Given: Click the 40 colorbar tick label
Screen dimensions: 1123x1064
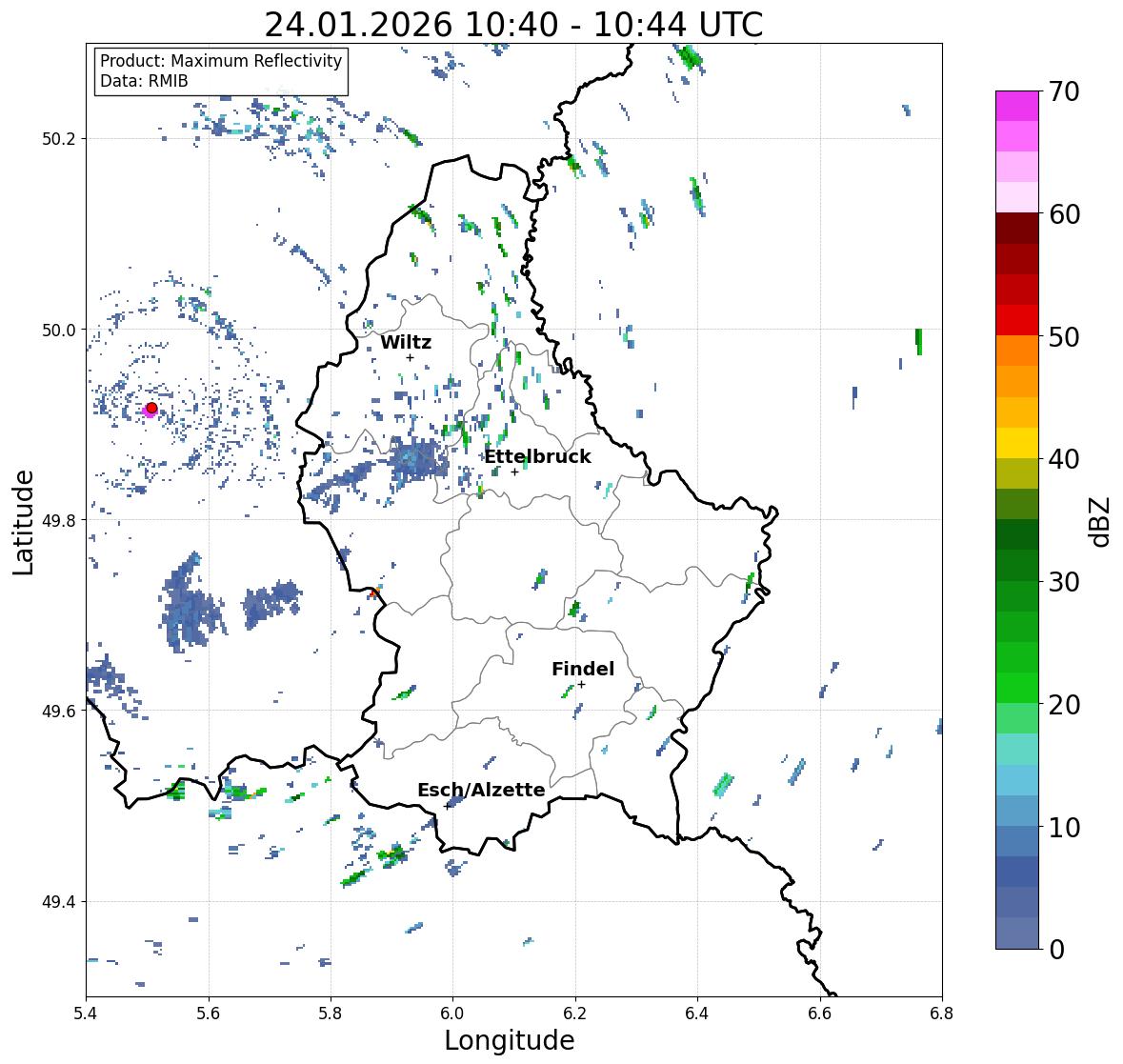Looking at the screenshot, I should [x=1064, y=459].
